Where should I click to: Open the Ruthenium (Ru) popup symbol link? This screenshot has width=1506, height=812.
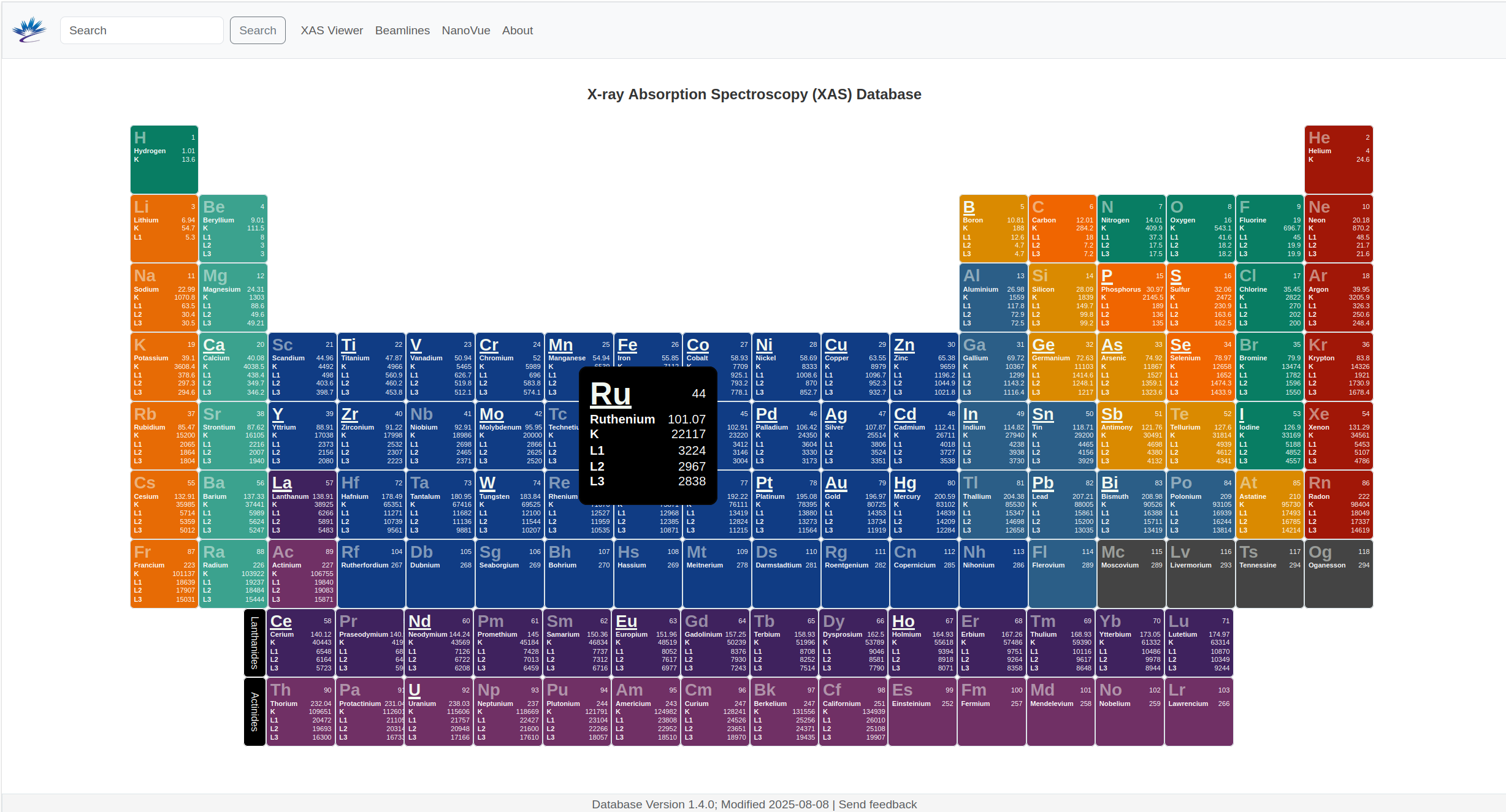[x=610, y=394]
